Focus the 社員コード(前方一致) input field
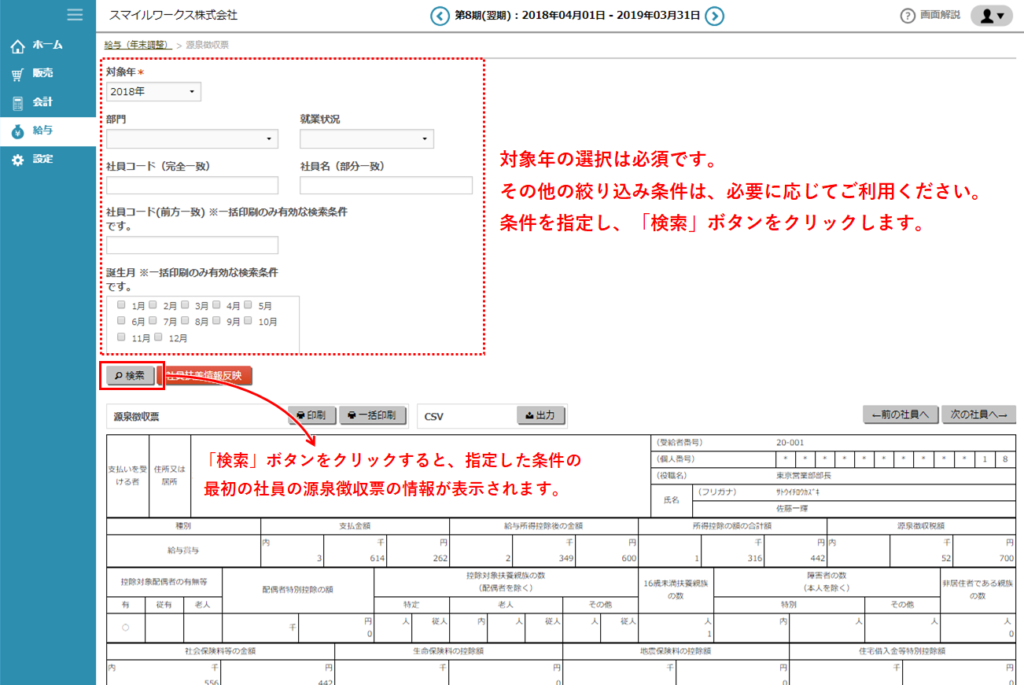1024x685 pixels. 192,245
